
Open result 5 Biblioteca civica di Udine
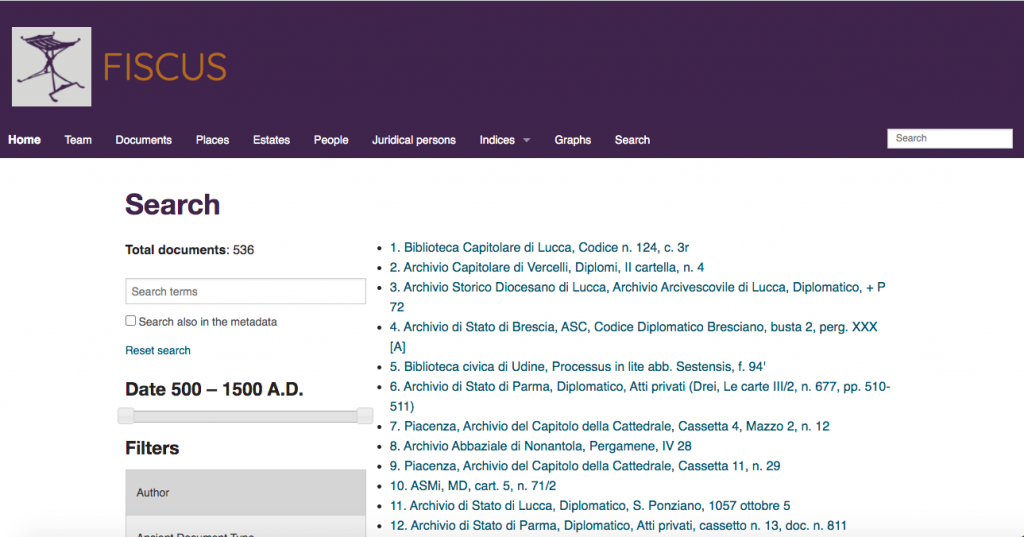click(578, 366)
